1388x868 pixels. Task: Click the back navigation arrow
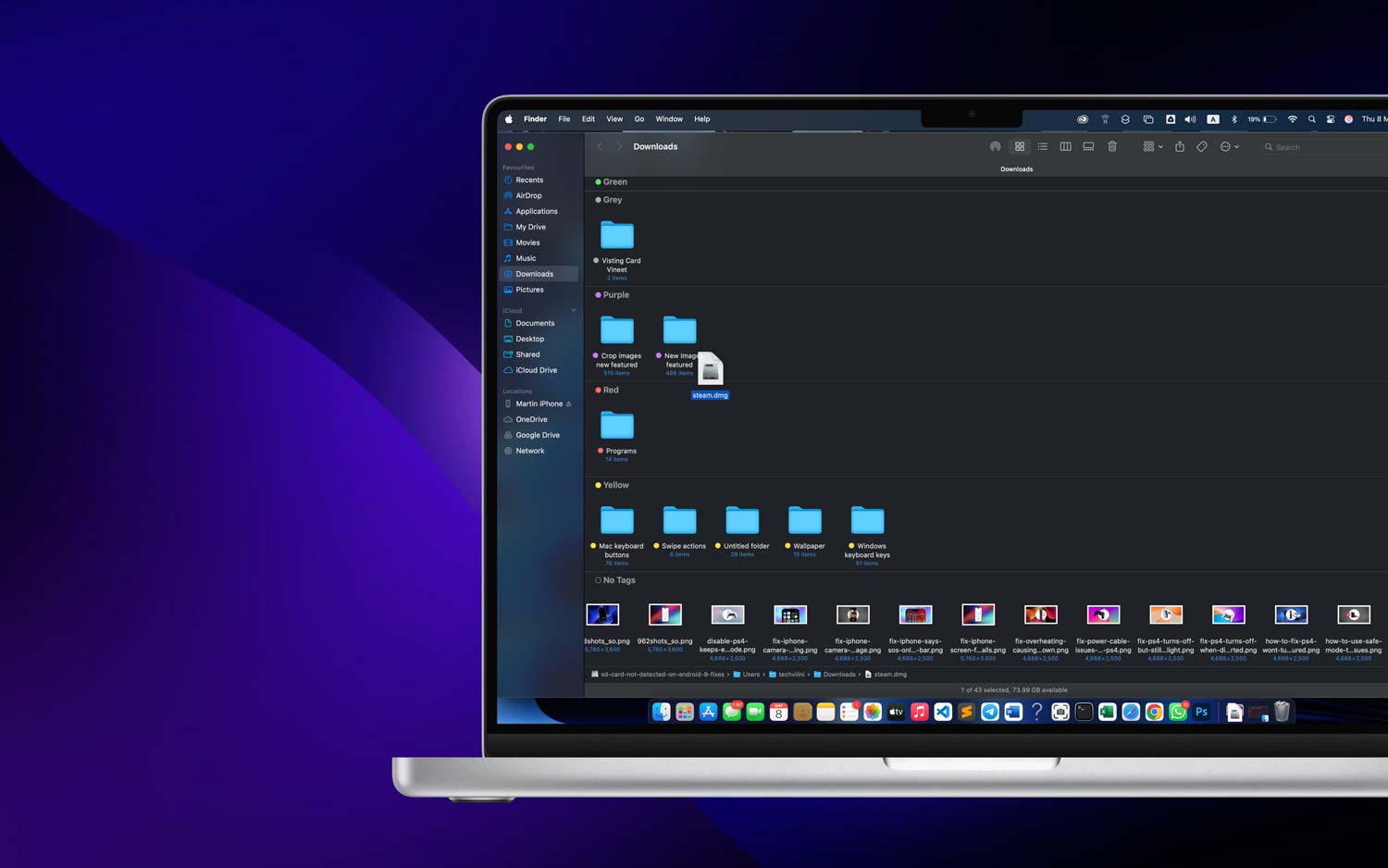click(x=601, y=146)
